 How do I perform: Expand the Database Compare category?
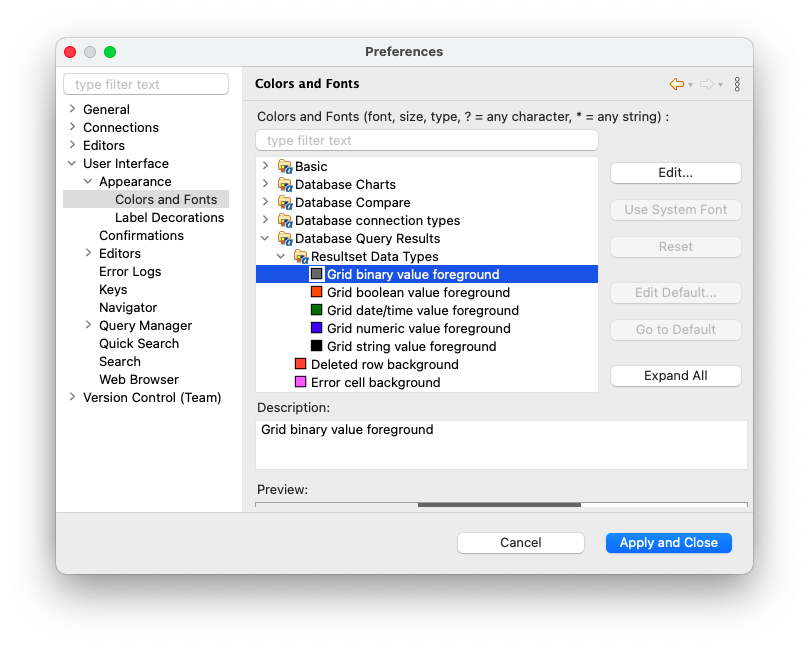click(265, 202)
